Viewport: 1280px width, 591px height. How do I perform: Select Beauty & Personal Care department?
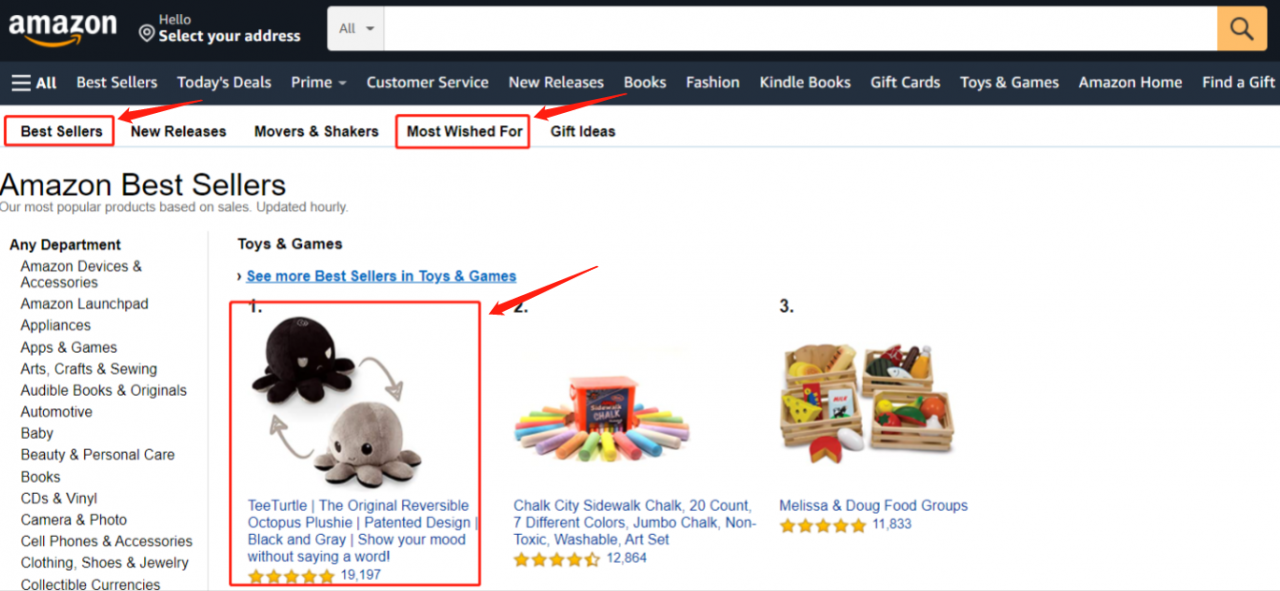click(x=97, y=454)
